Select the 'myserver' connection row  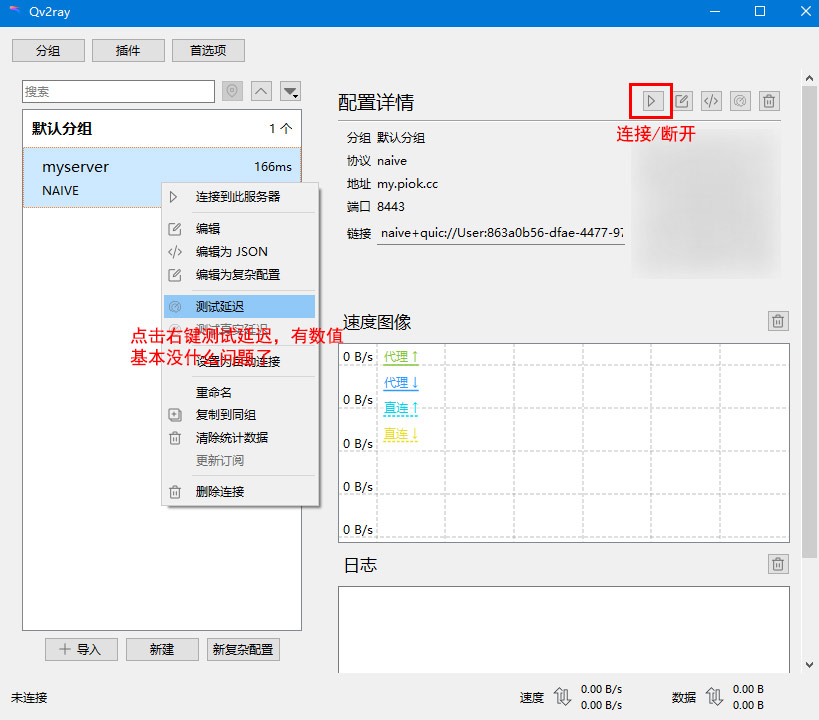point(162,178)
